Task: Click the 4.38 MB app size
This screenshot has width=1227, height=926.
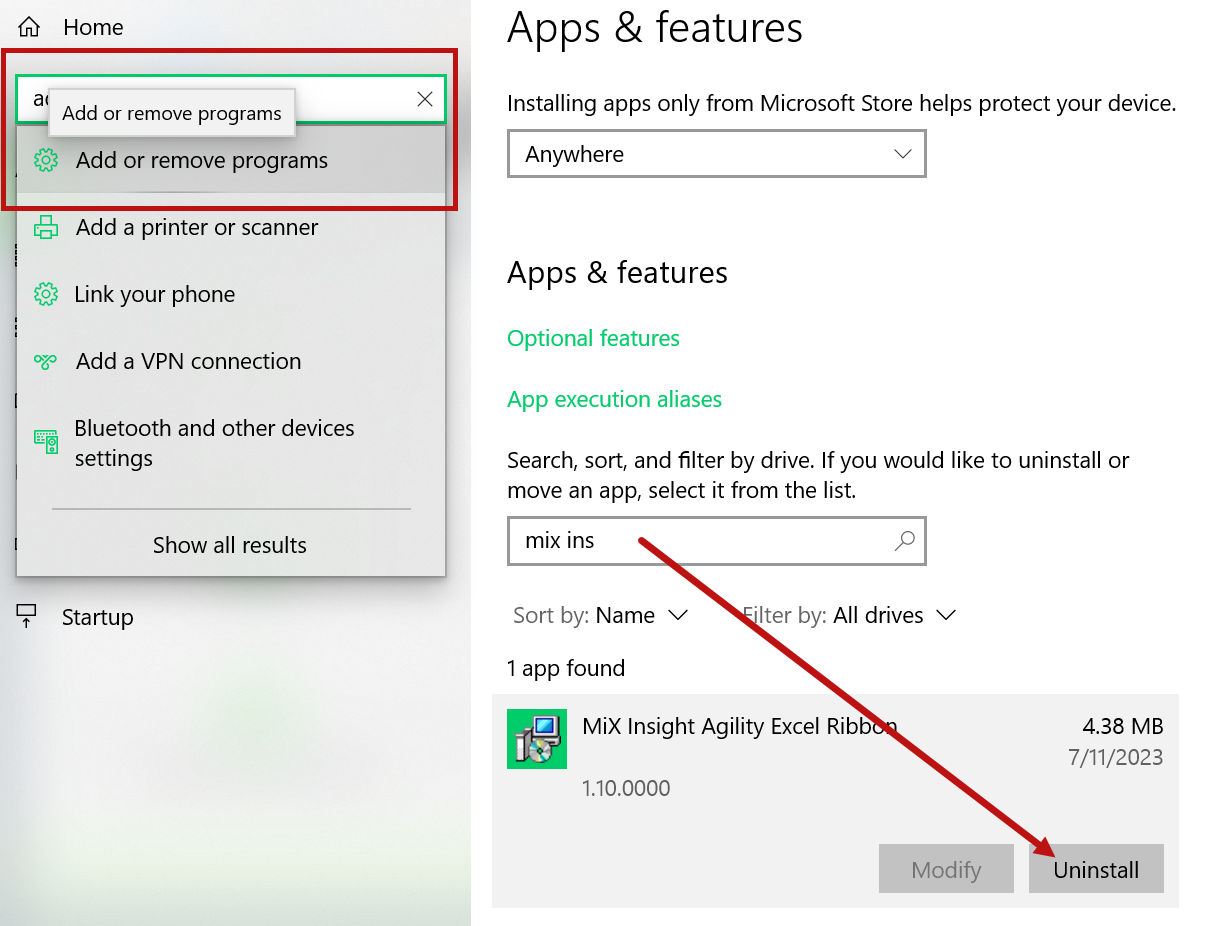Action: point(1123,726)
